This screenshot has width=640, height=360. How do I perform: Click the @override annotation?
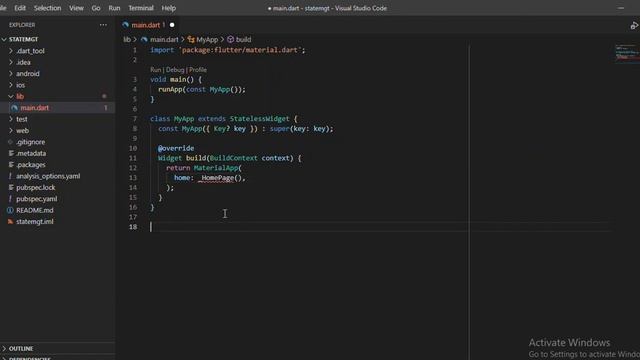click(176, 148)
